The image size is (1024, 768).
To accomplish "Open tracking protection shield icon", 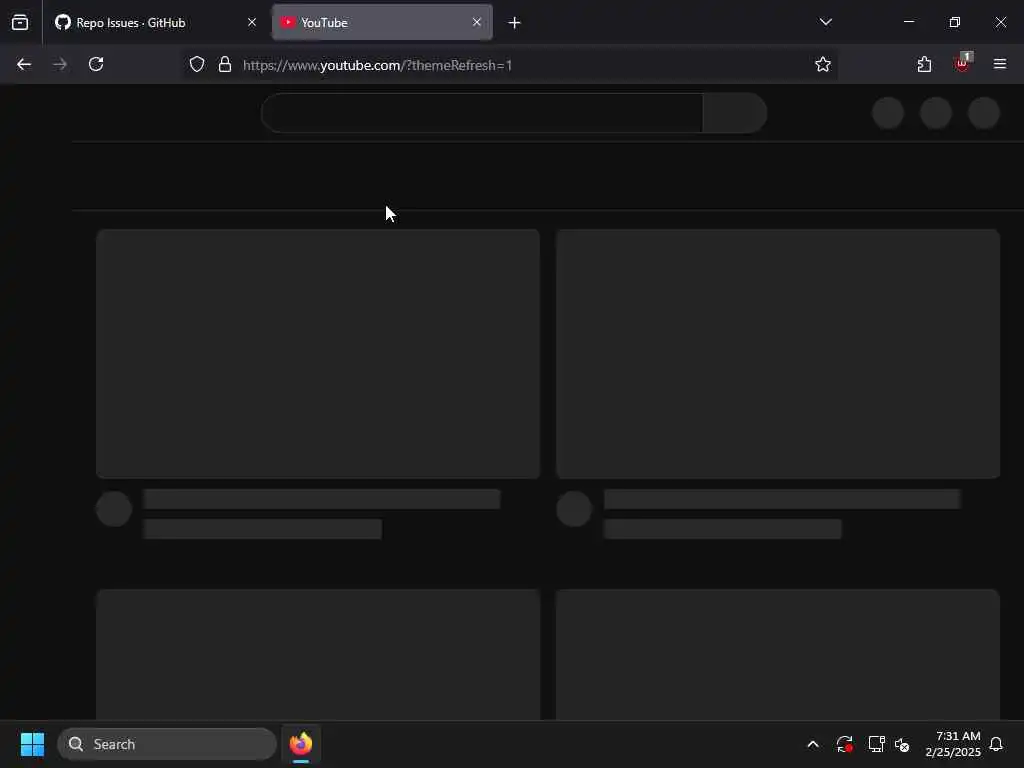I will (x=197, y=65).
